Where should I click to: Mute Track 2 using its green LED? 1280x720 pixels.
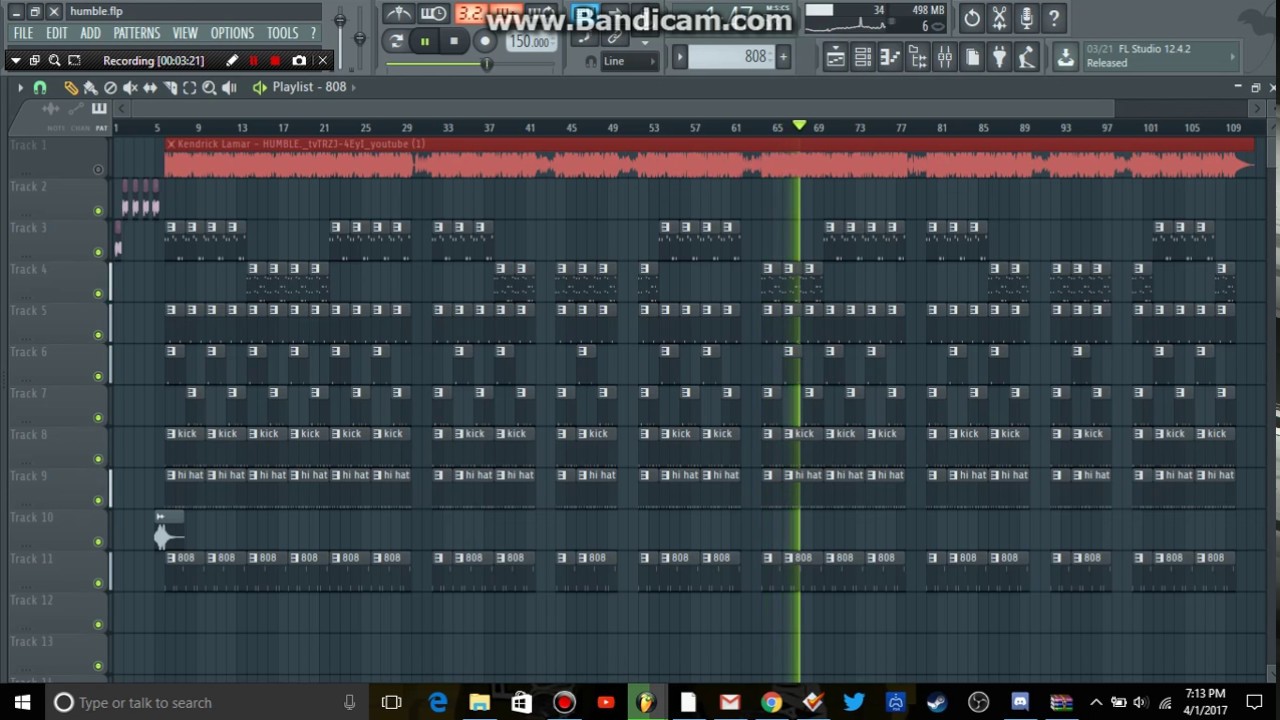[x=98, y=211]
